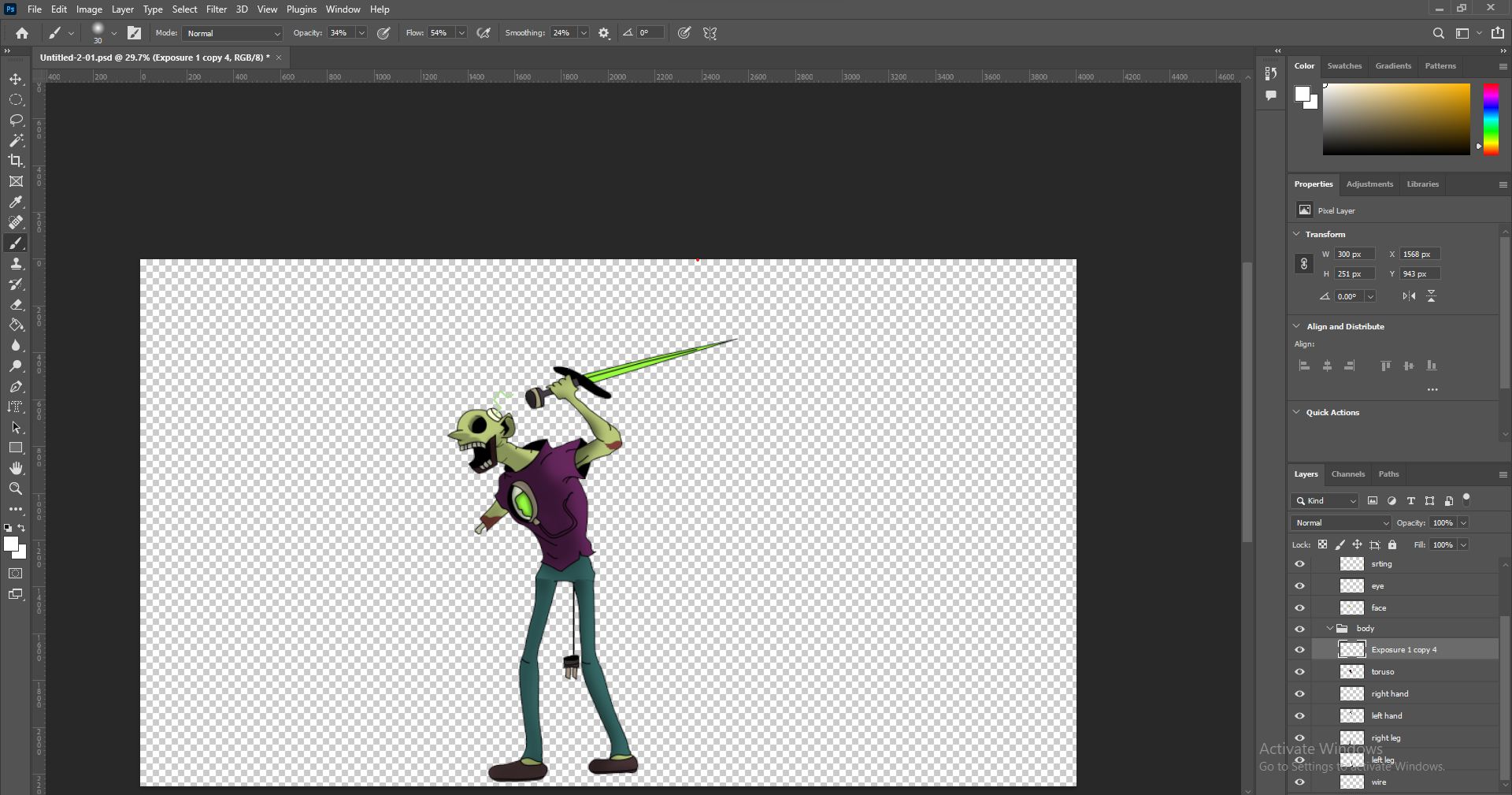This screenshot has height=795, width=1512.
Task: Open smoothing options gear
Action: coord(604,33)
